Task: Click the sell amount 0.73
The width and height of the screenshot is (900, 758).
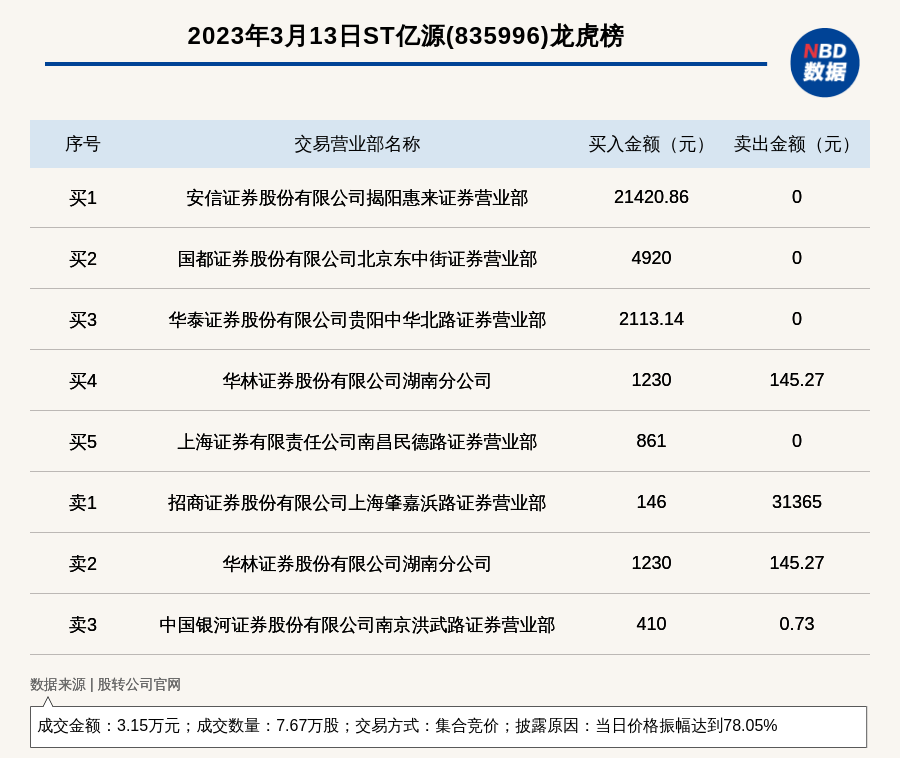Action: coord(796,624)
